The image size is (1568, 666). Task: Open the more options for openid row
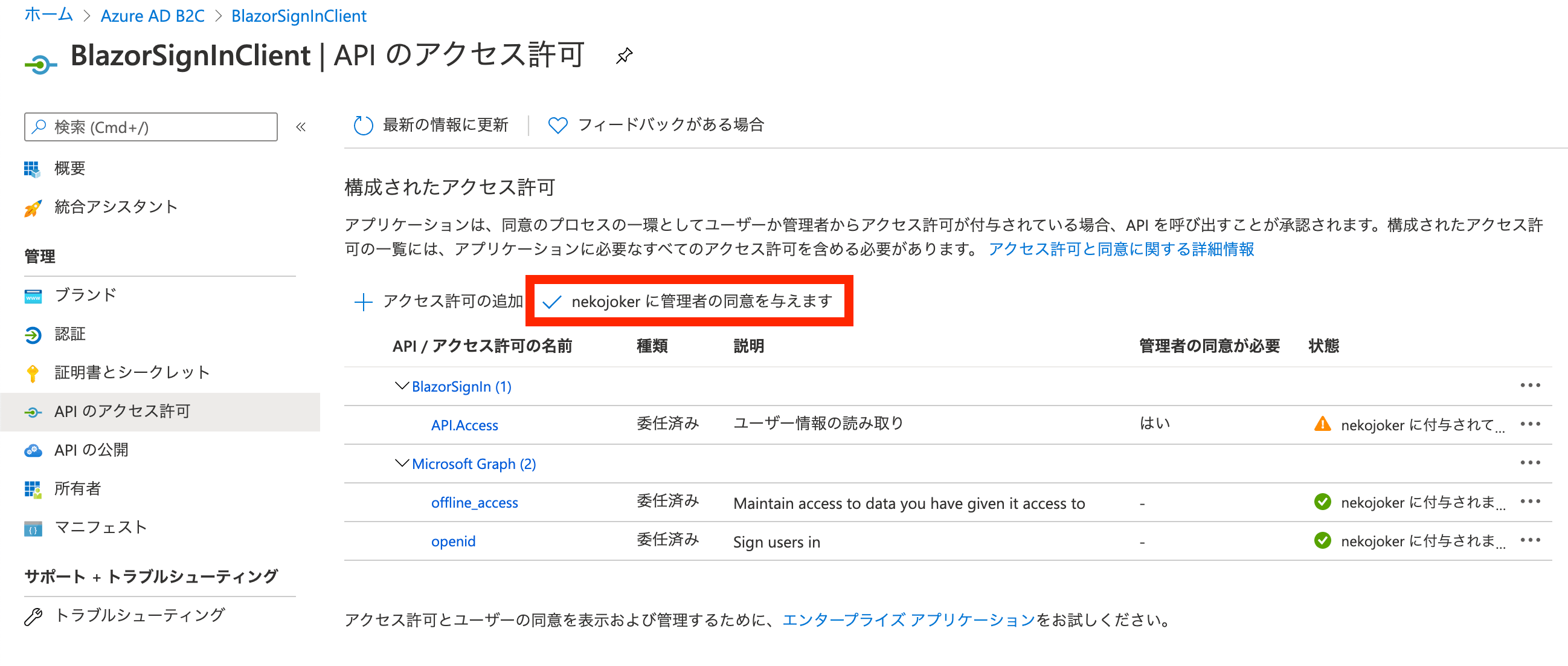[1530, 540]
